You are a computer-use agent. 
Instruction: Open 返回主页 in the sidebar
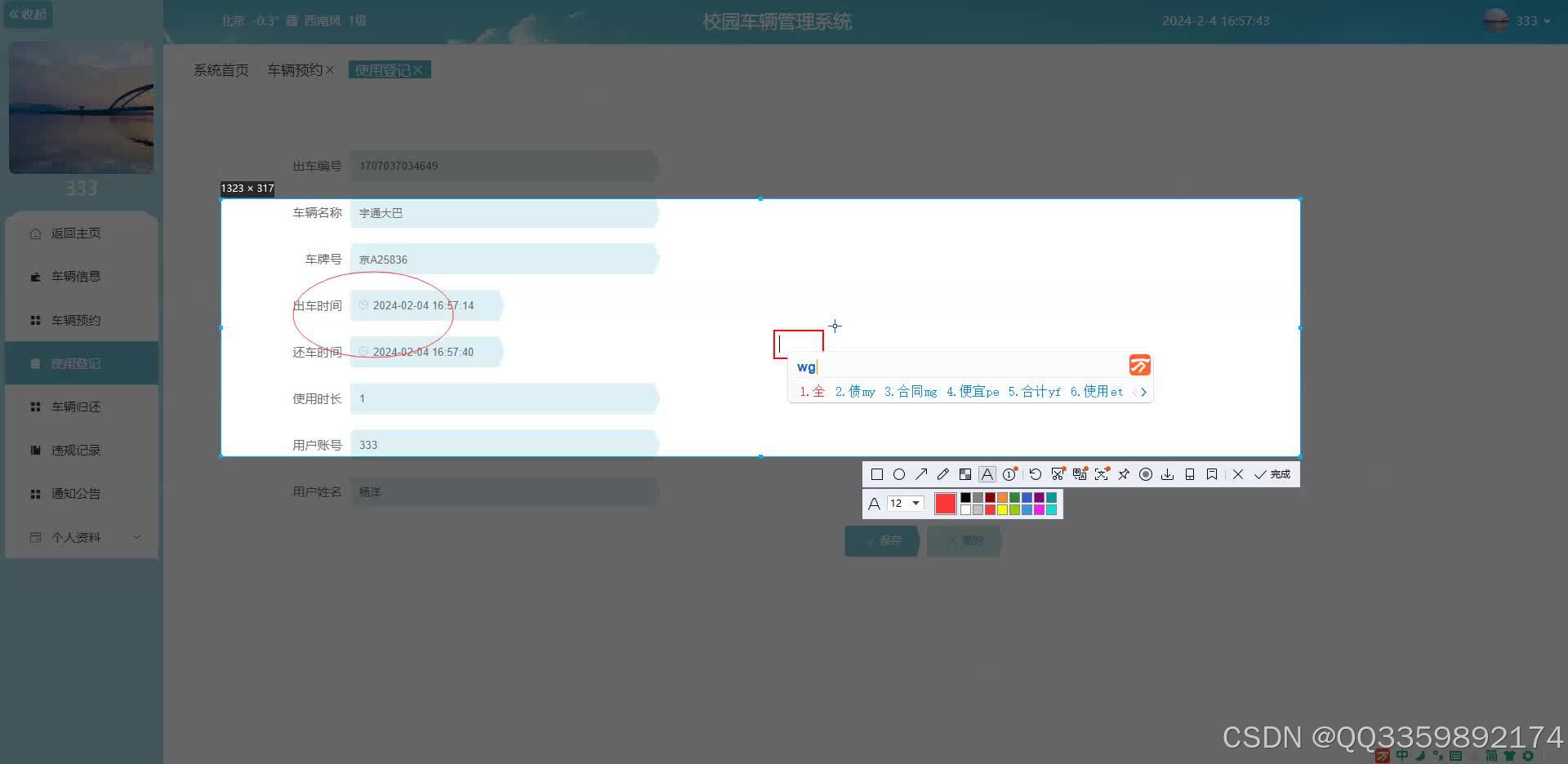[x=82, y=233]
